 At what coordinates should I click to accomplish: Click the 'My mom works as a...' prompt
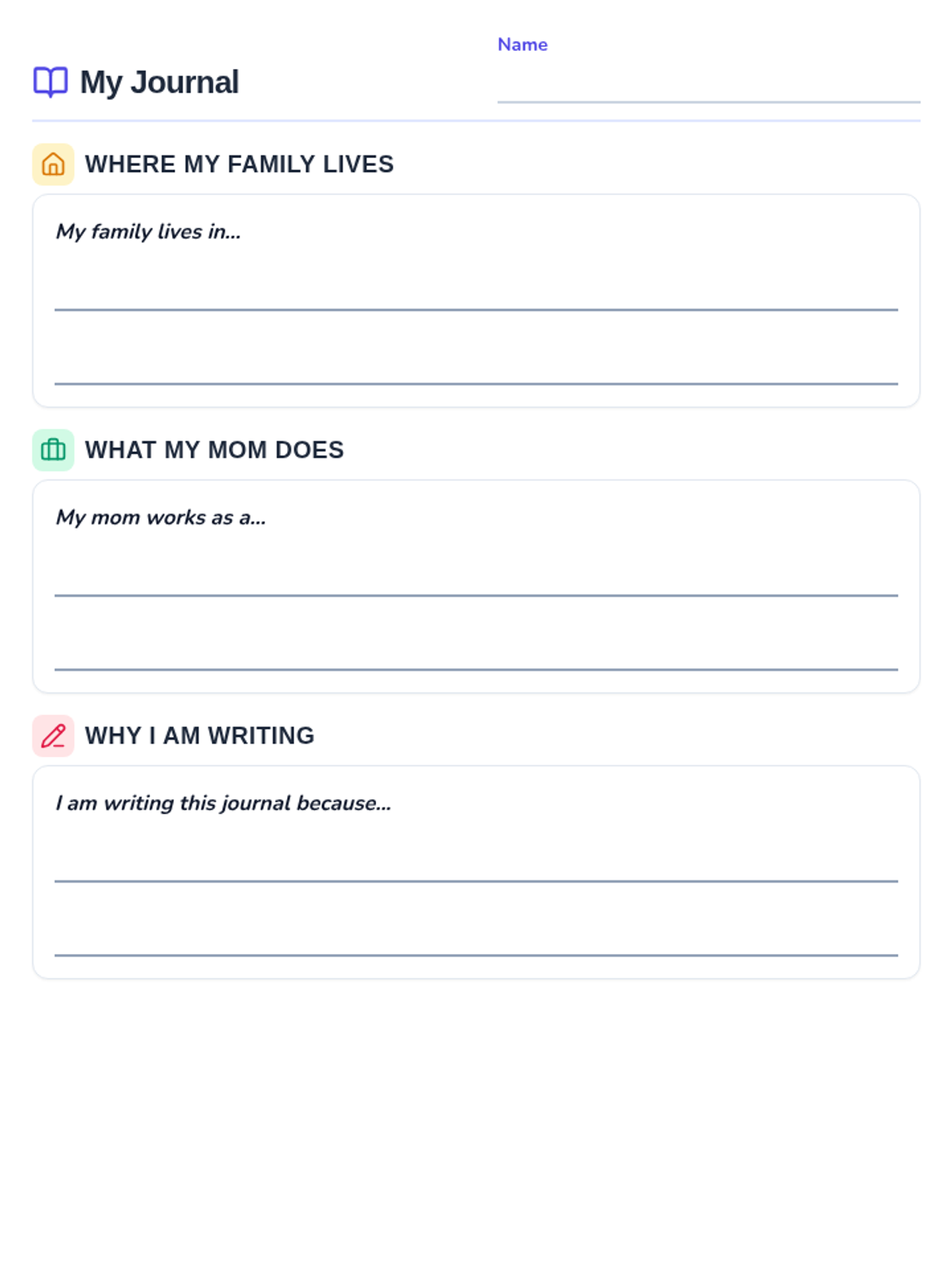[161, 518]
